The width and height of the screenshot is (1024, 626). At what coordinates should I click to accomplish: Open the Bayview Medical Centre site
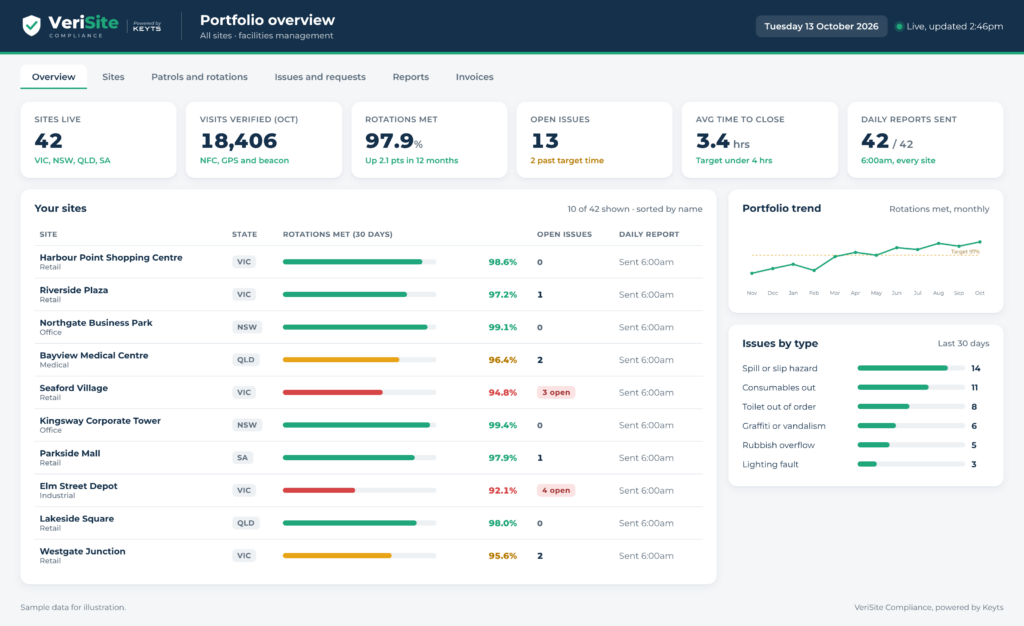pos(368,360)
